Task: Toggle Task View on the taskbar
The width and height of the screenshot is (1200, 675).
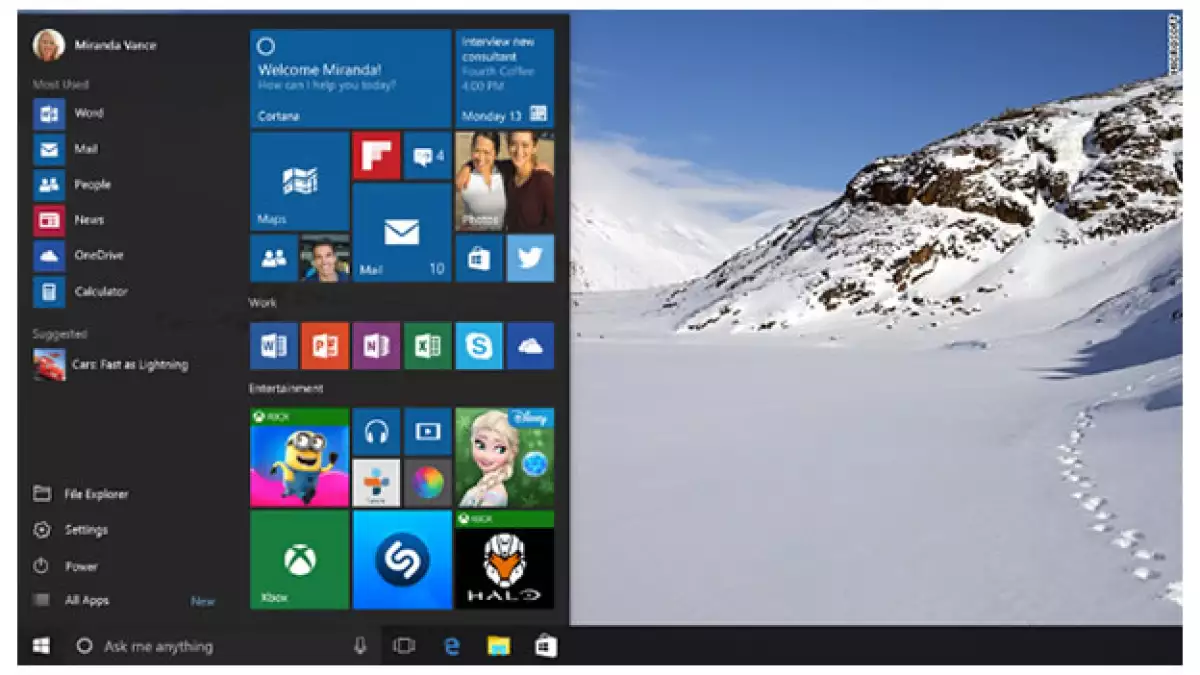Action: pyautogui.click(x=404, y=646)
